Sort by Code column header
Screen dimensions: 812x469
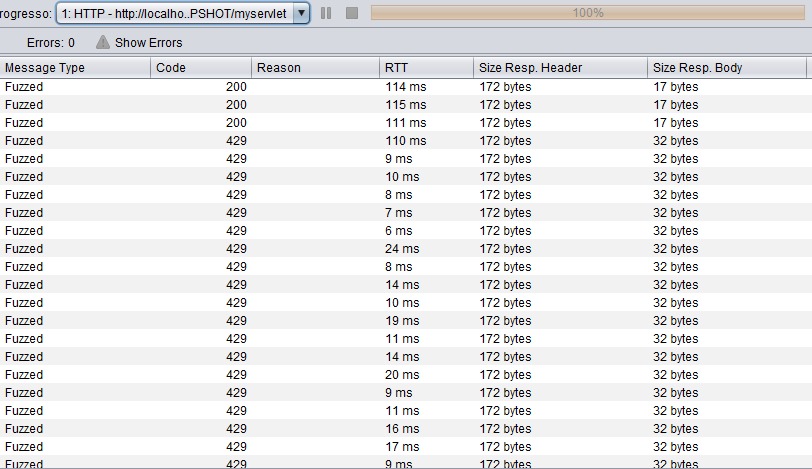201,68
